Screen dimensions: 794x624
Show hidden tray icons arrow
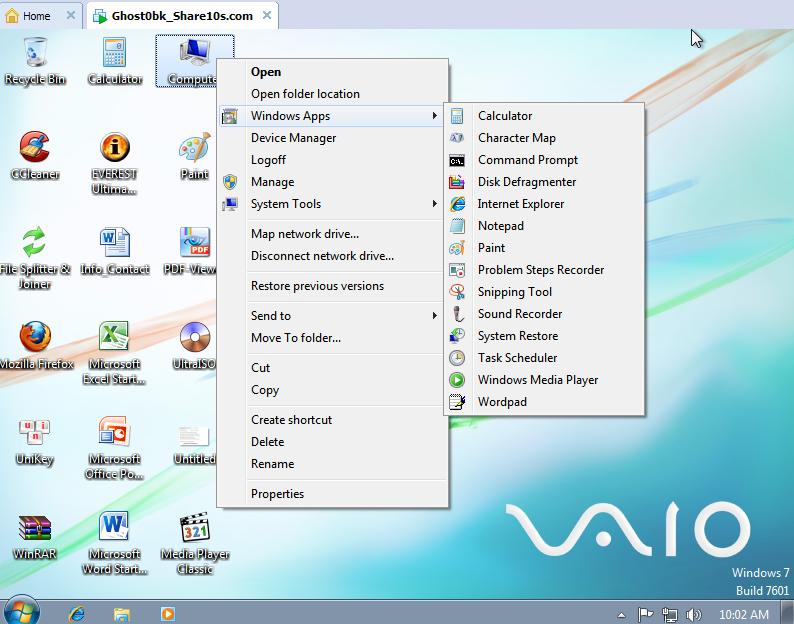[x=621, y=615]
